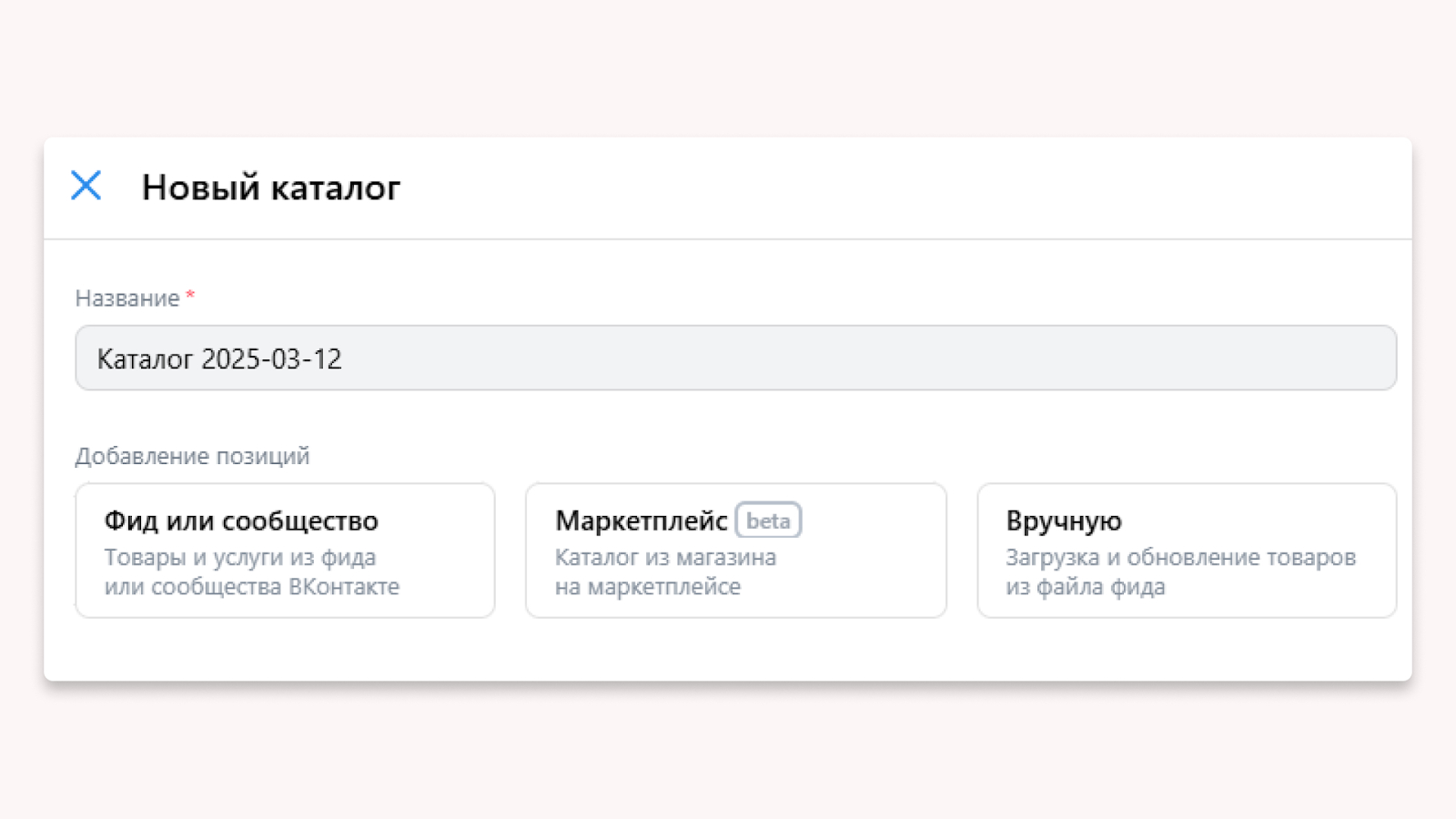Click the beta badge beside Маркетплейс
The image size is (1456, 819).
coord(768,521)
